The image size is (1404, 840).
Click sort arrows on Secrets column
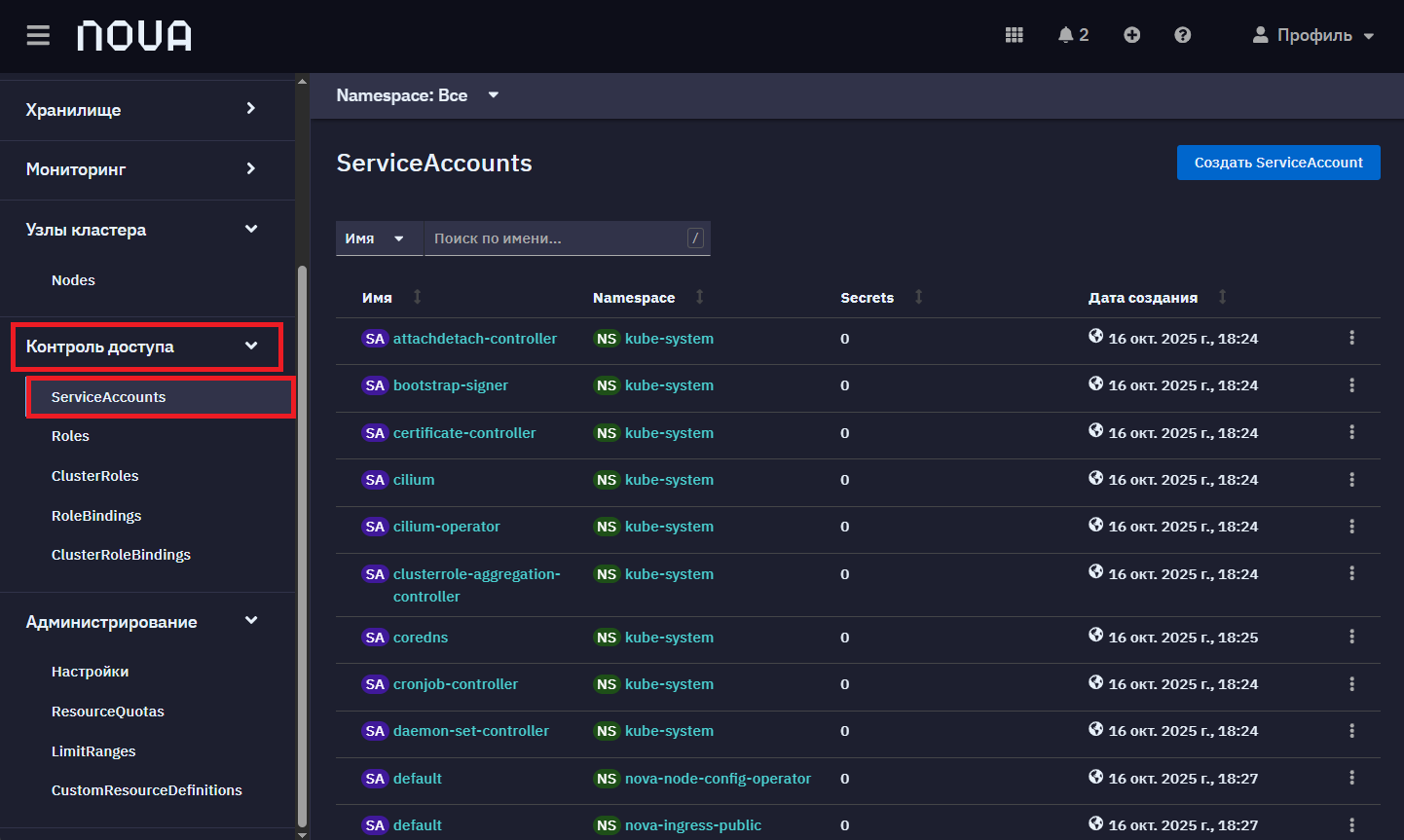[918, 297]
